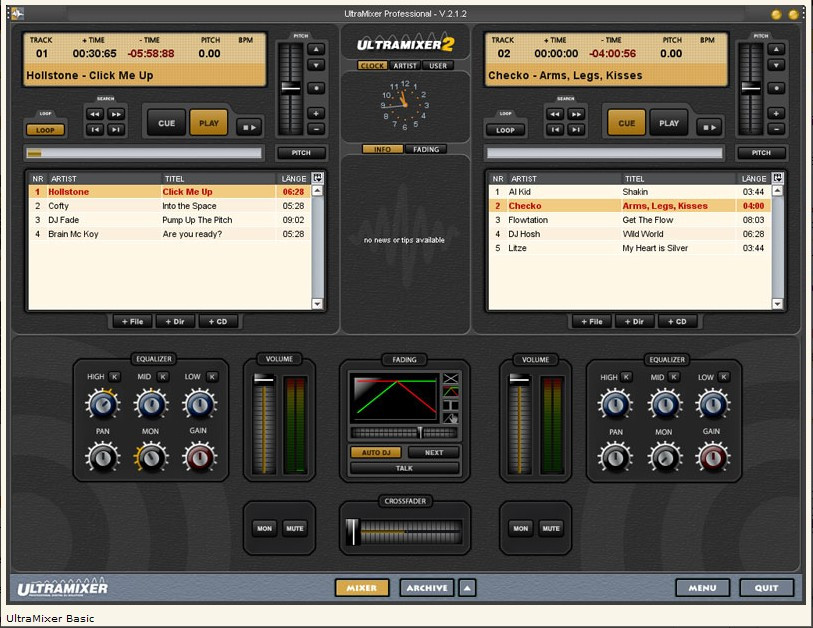Image resolution: width=813 pixels, height=628 pixels.
Task: Click the TALK button
Action: [x=404, y=468]
